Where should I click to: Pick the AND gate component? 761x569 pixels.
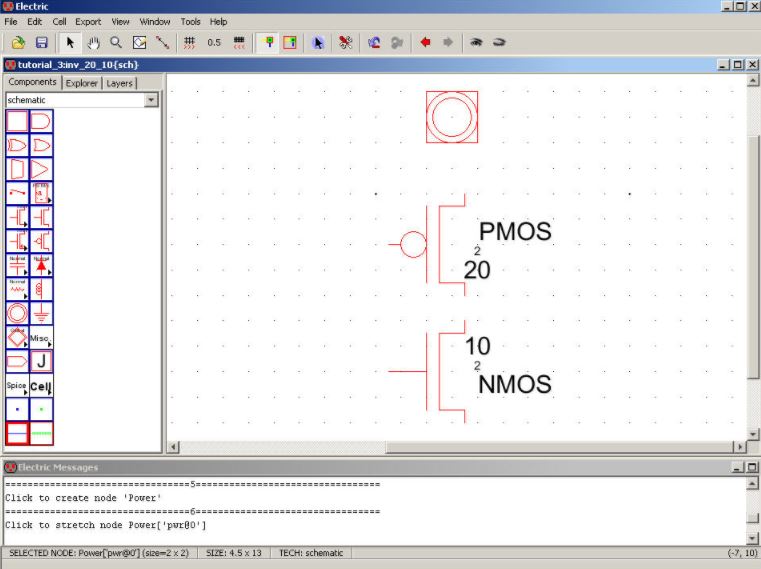(41, 121)
